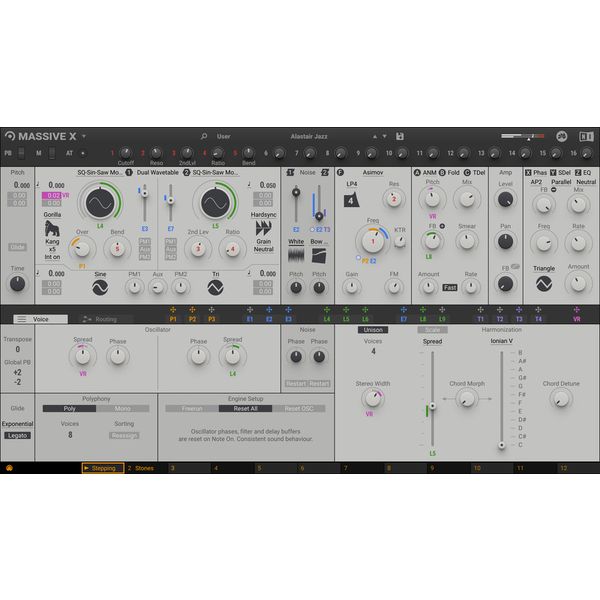
Task: Toggle oscillator 1 on/off badge
Action: point(129,173)
